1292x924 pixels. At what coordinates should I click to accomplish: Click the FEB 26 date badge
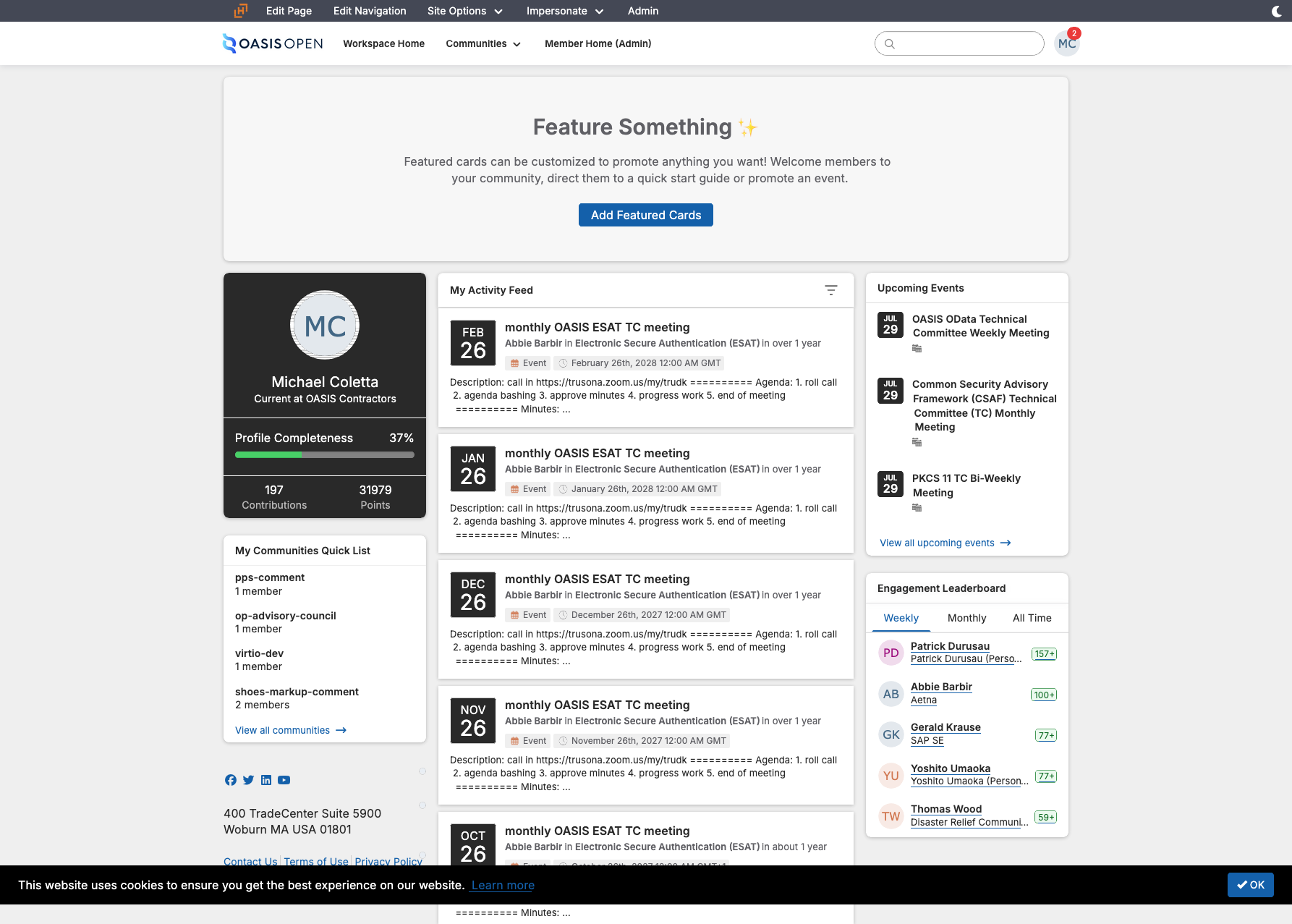pyautogui.click(x=473, y=343)
